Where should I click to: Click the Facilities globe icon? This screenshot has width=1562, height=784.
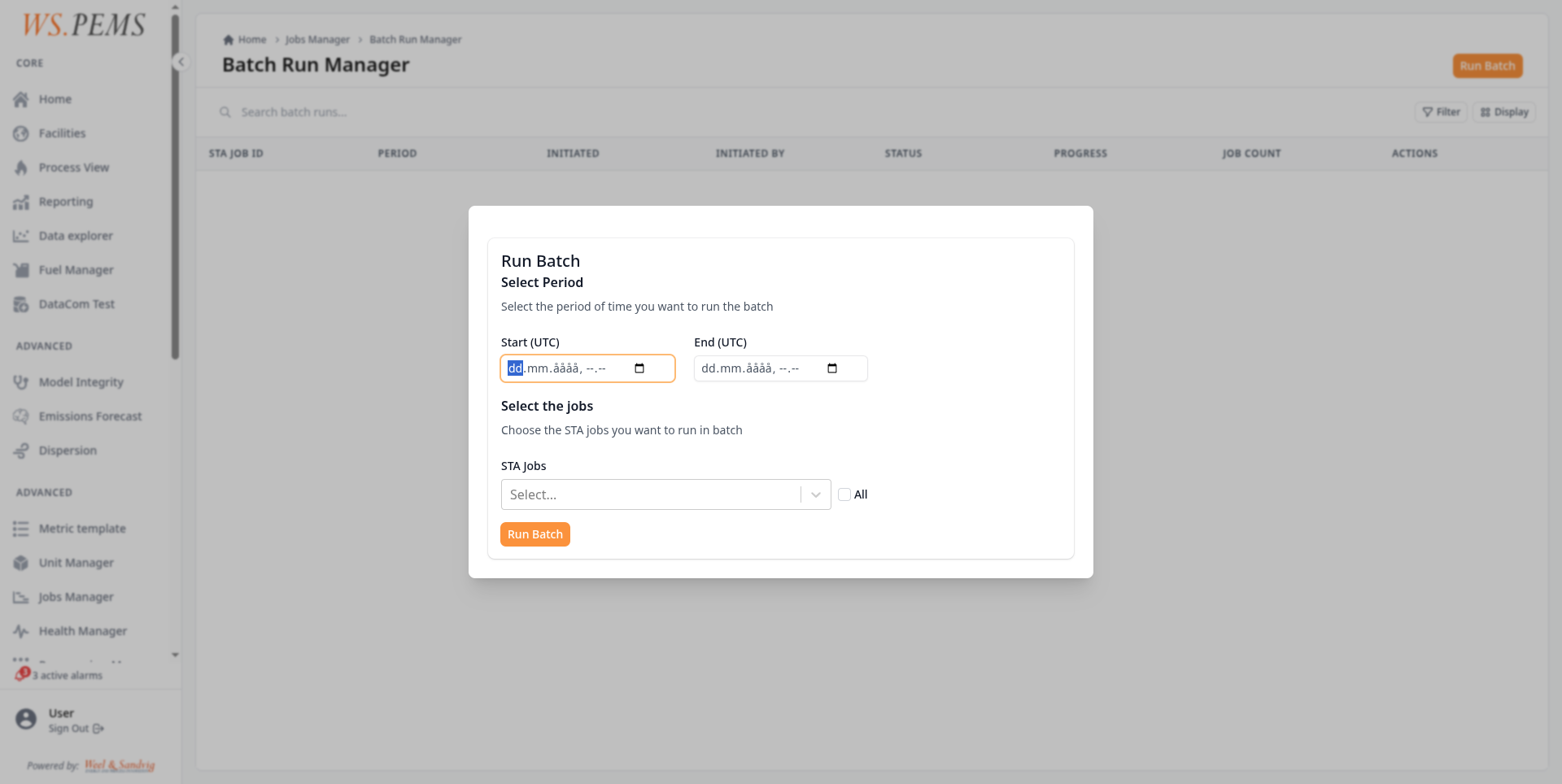click(x=21, y=133)
